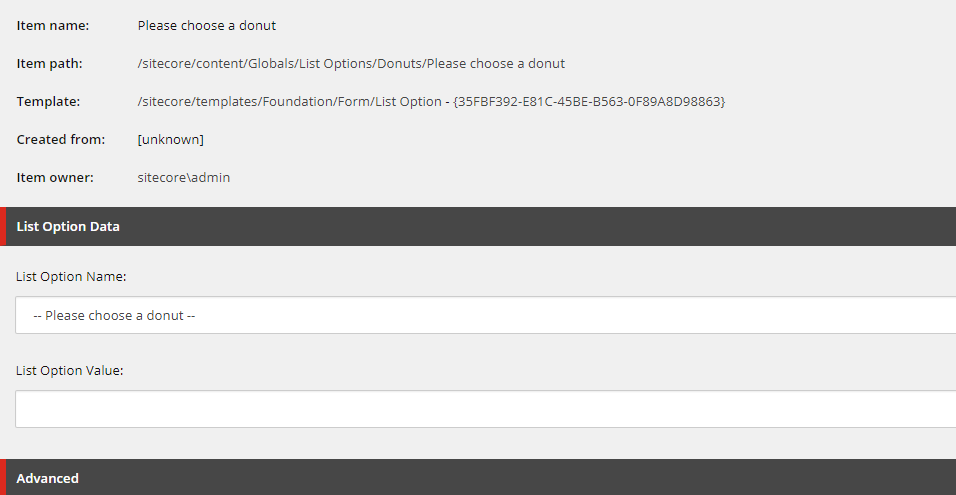Click the sitecore\admin item owner value
This screenshot has width=956, height=495.
click(x=184, y=178)
